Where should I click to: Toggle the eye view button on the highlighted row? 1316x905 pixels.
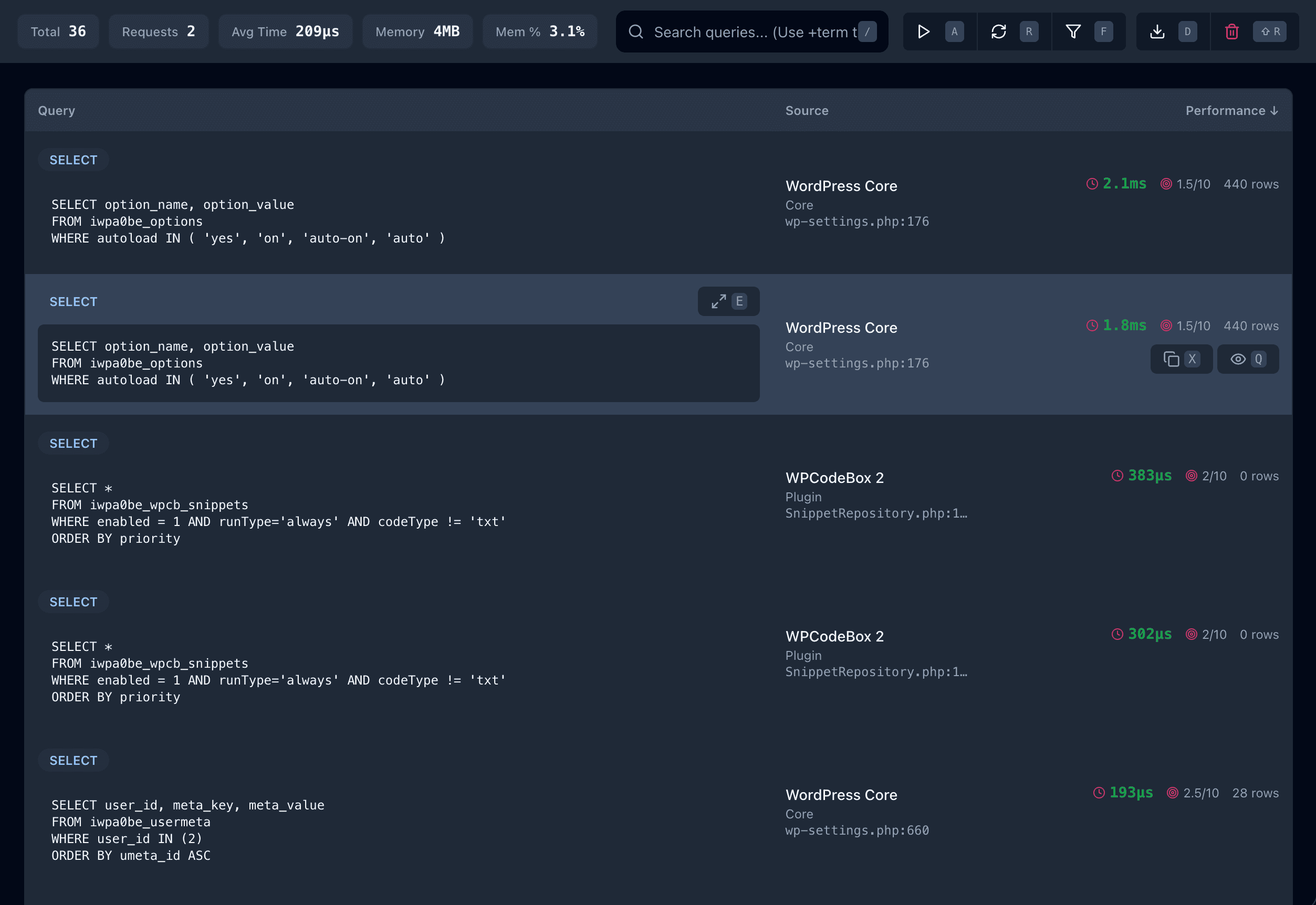coord(1238,359)
